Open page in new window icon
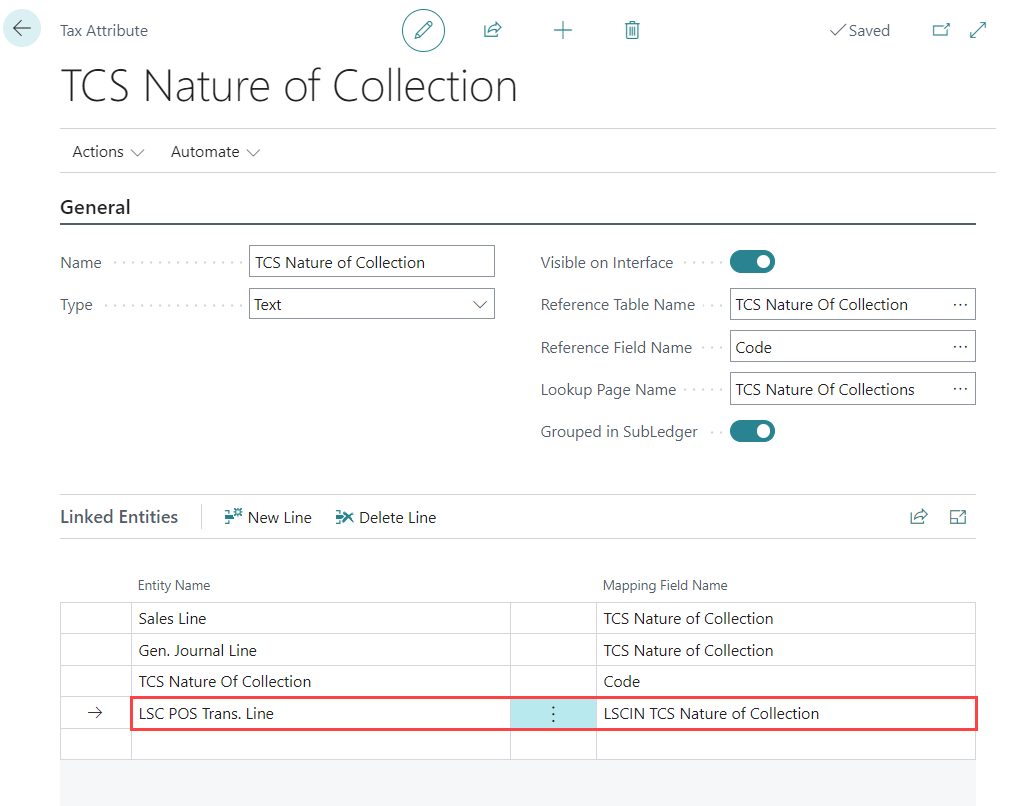 941,31
